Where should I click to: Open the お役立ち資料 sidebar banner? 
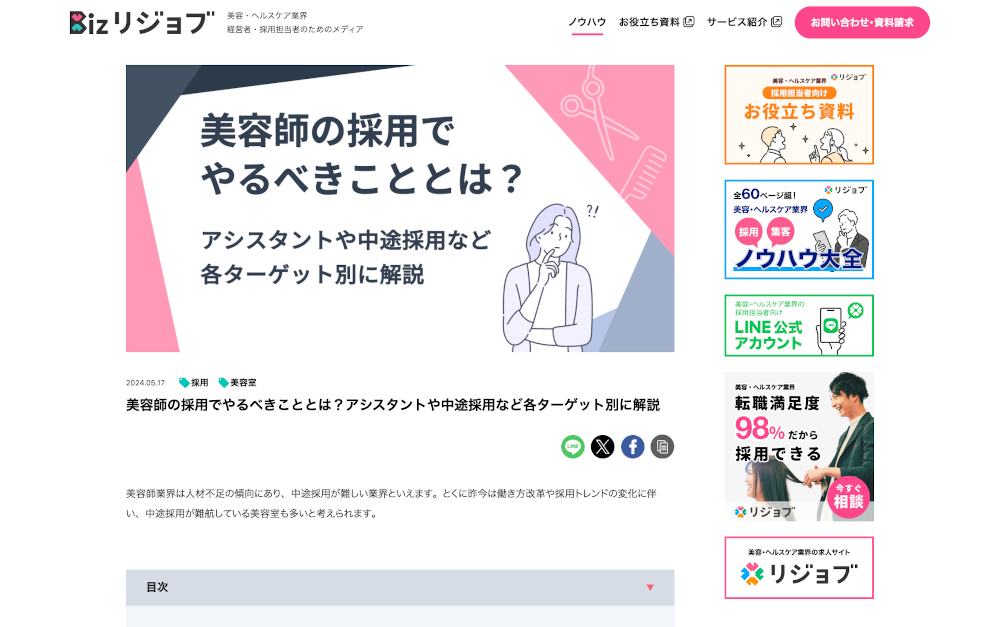click(x=799, y=115)
